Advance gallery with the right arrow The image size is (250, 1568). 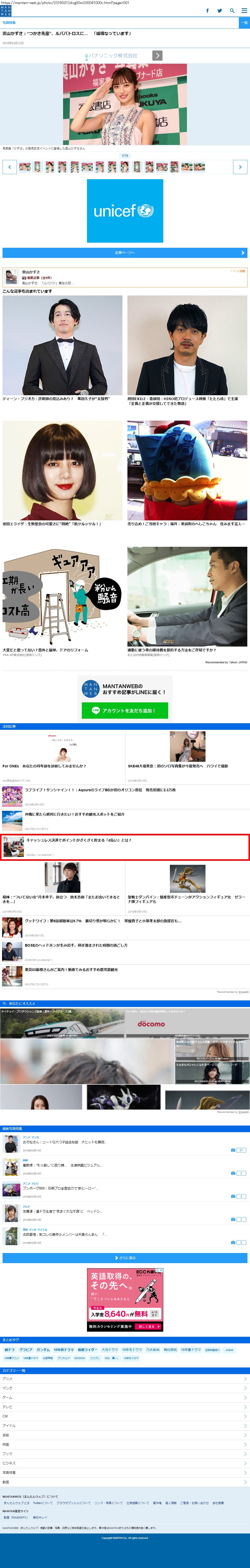tap(240, 167)
